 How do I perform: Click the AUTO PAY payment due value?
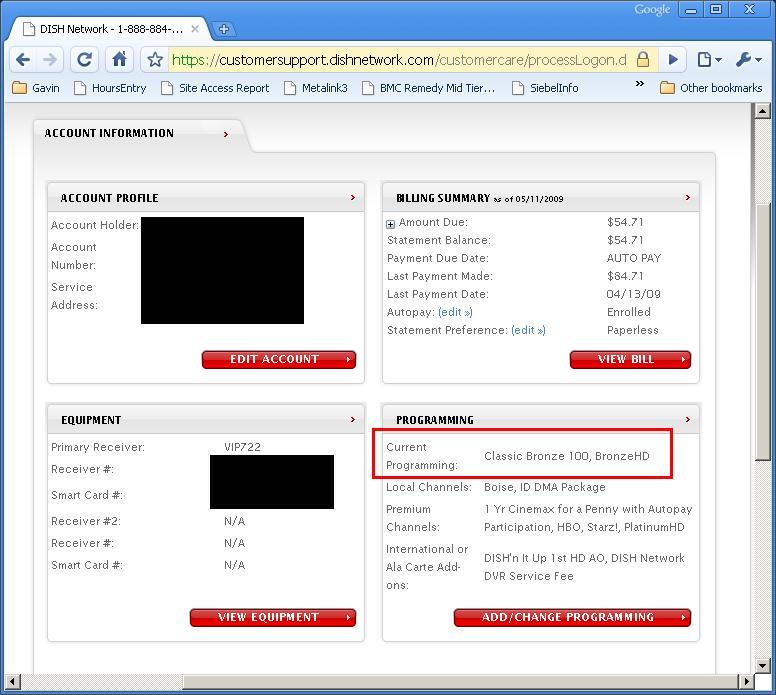coord(633,258)
